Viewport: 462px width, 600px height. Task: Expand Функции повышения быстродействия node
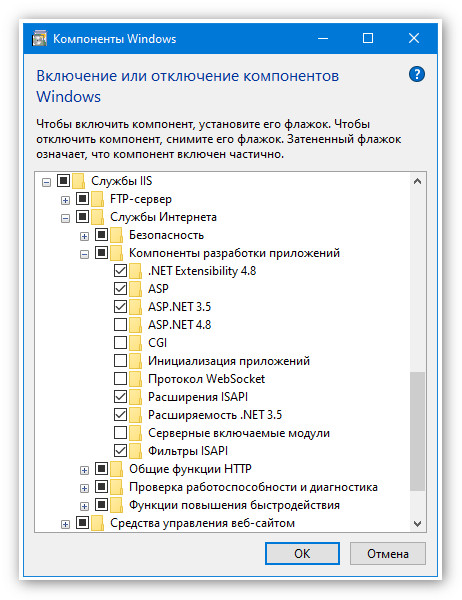coord(84,506)
